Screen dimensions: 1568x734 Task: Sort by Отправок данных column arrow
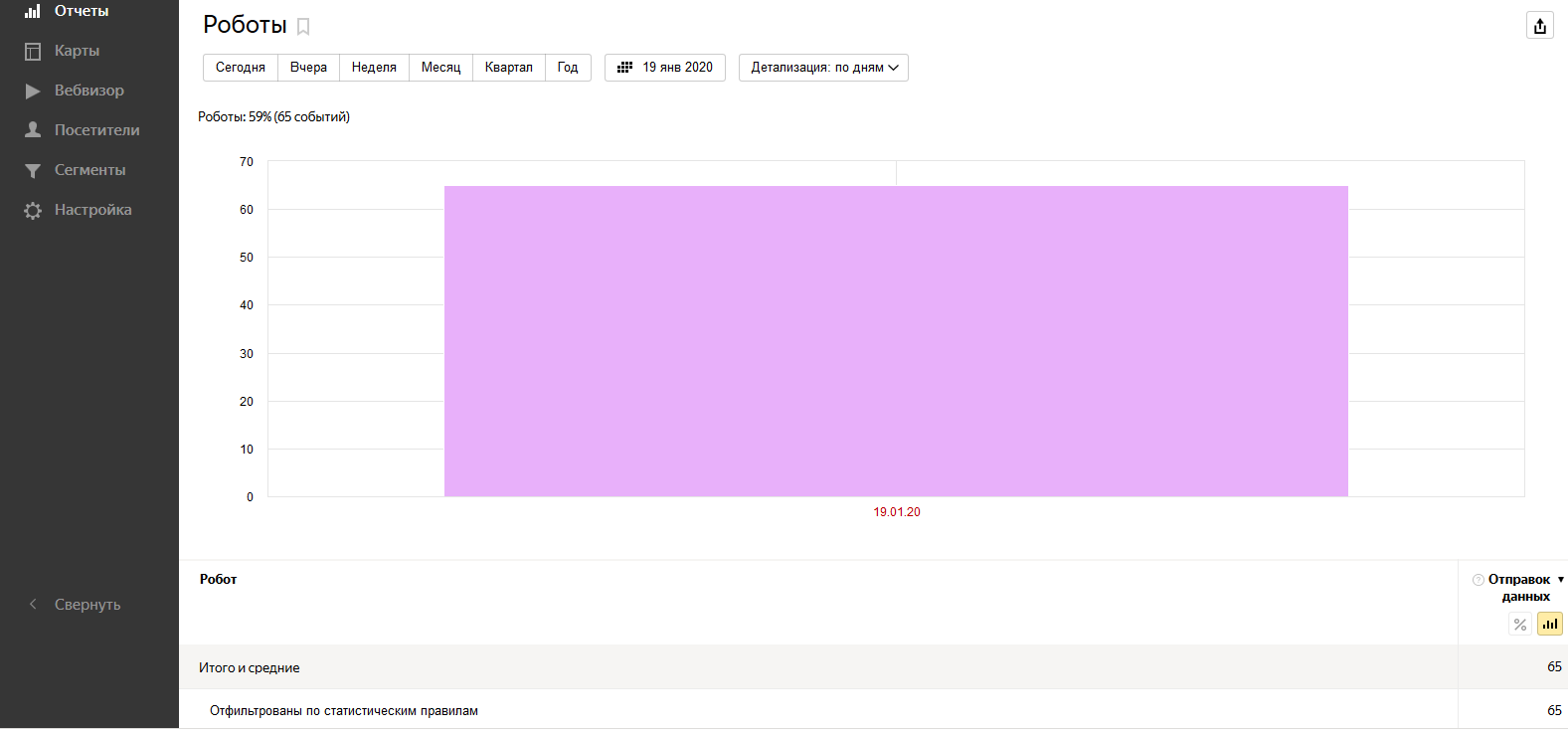click(x=1560, y=580)
